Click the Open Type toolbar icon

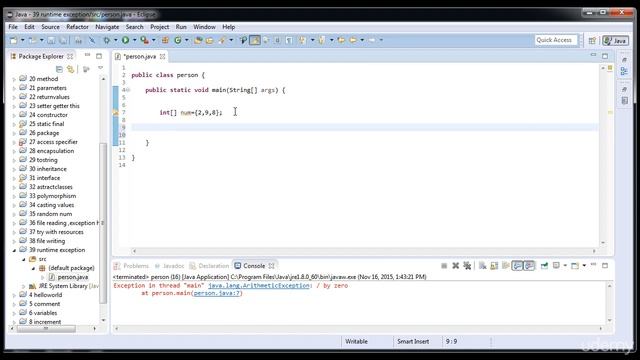pyautogui.click(x=198, y=40)
